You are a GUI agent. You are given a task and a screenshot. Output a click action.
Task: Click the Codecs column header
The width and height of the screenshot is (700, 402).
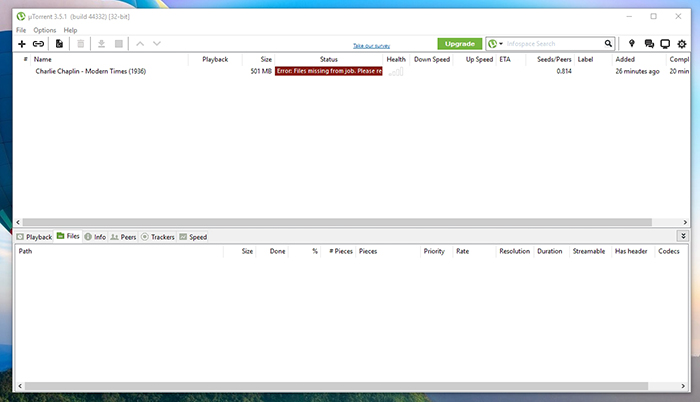(x=669, y=251)
